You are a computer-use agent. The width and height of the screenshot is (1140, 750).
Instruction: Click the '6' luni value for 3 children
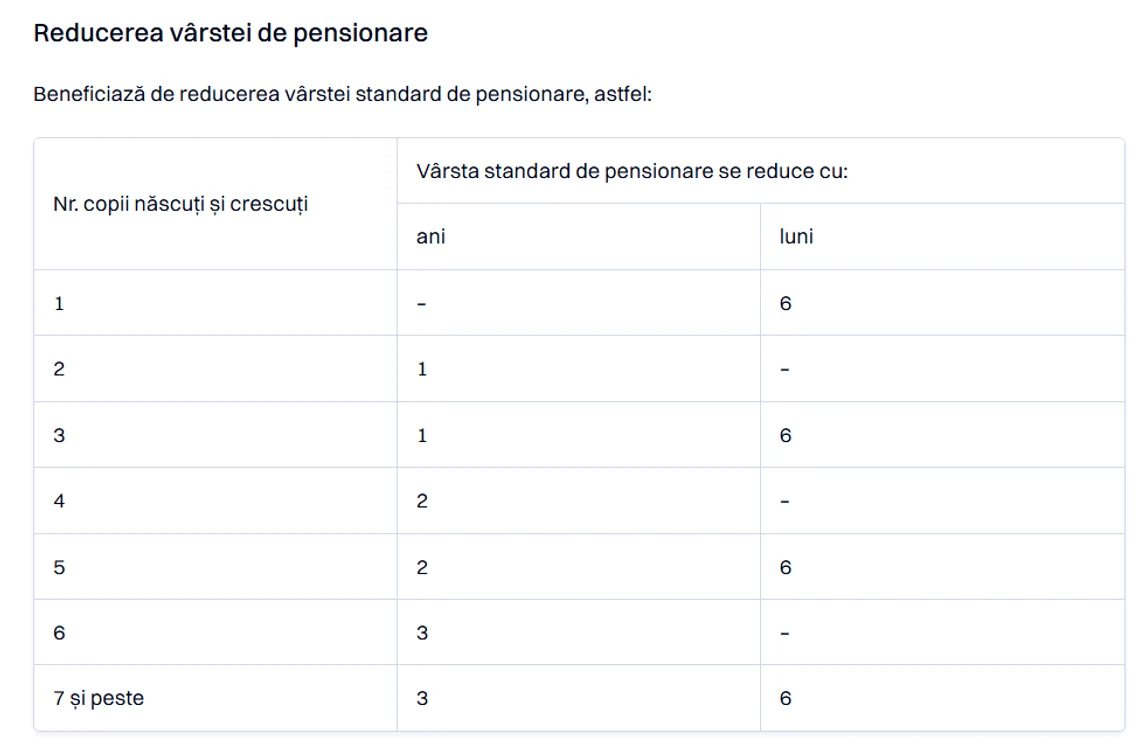[785, 435]
